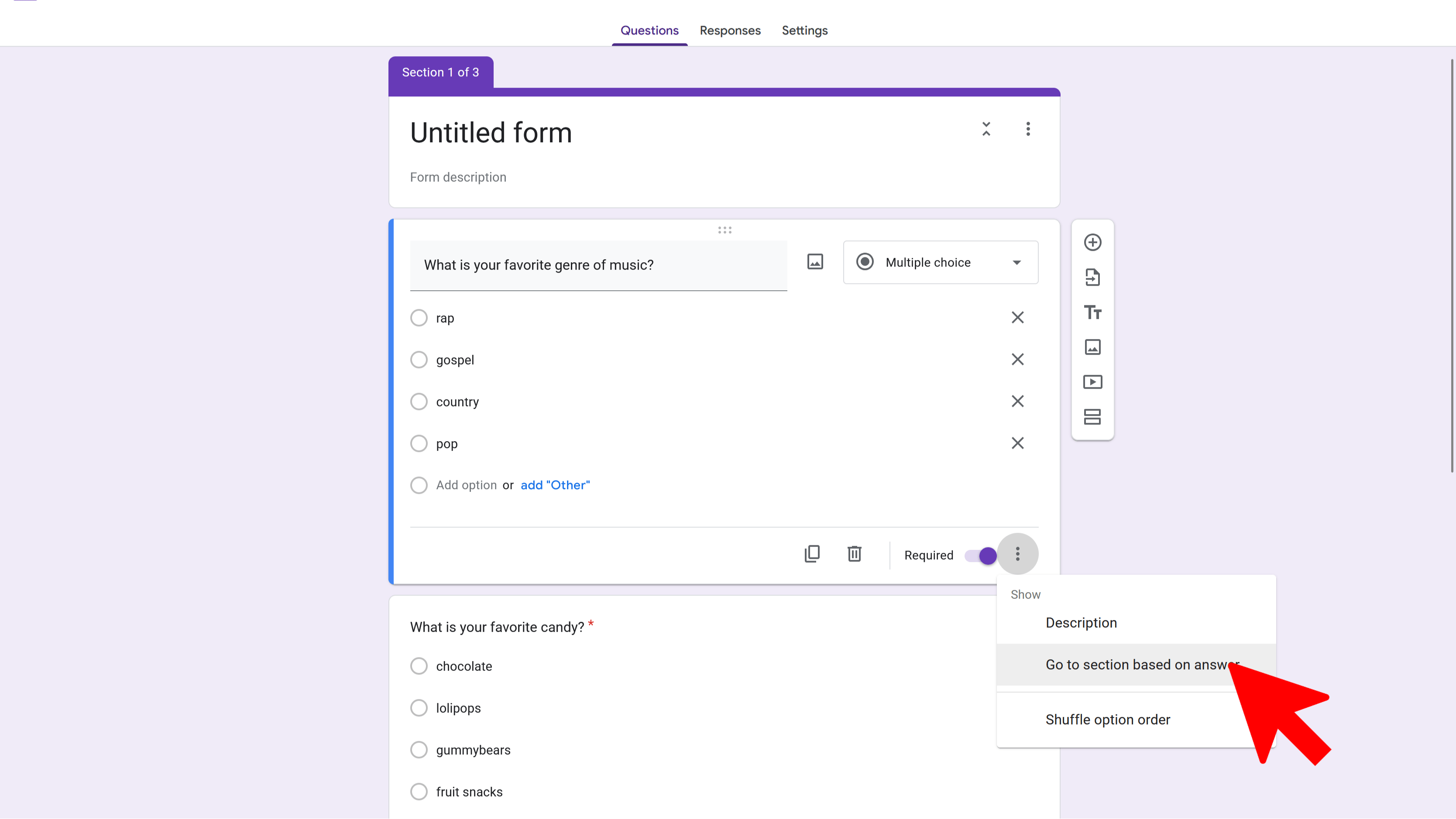Toggle the Required switch off
Screen dimensions: 1456x819
tap(981, 555)
